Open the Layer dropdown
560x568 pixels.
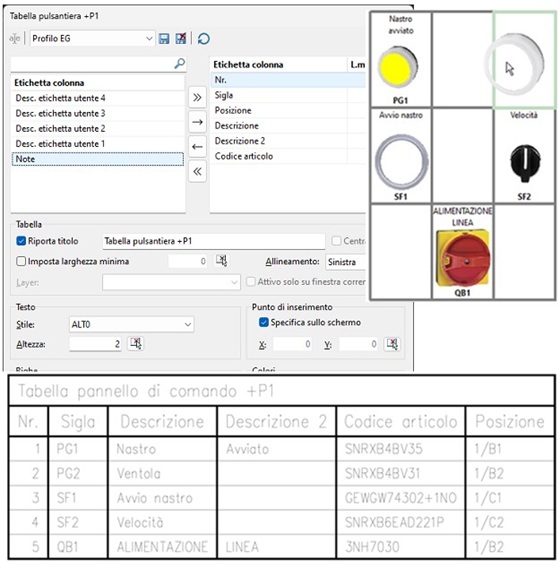tap(171, 282)
